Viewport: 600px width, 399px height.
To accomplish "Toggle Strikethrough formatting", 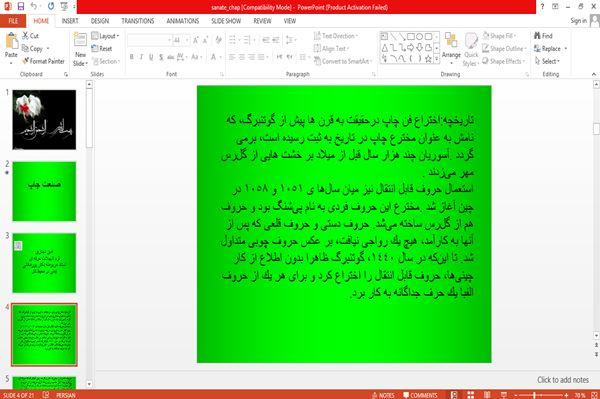I will (x=171, y=57).
